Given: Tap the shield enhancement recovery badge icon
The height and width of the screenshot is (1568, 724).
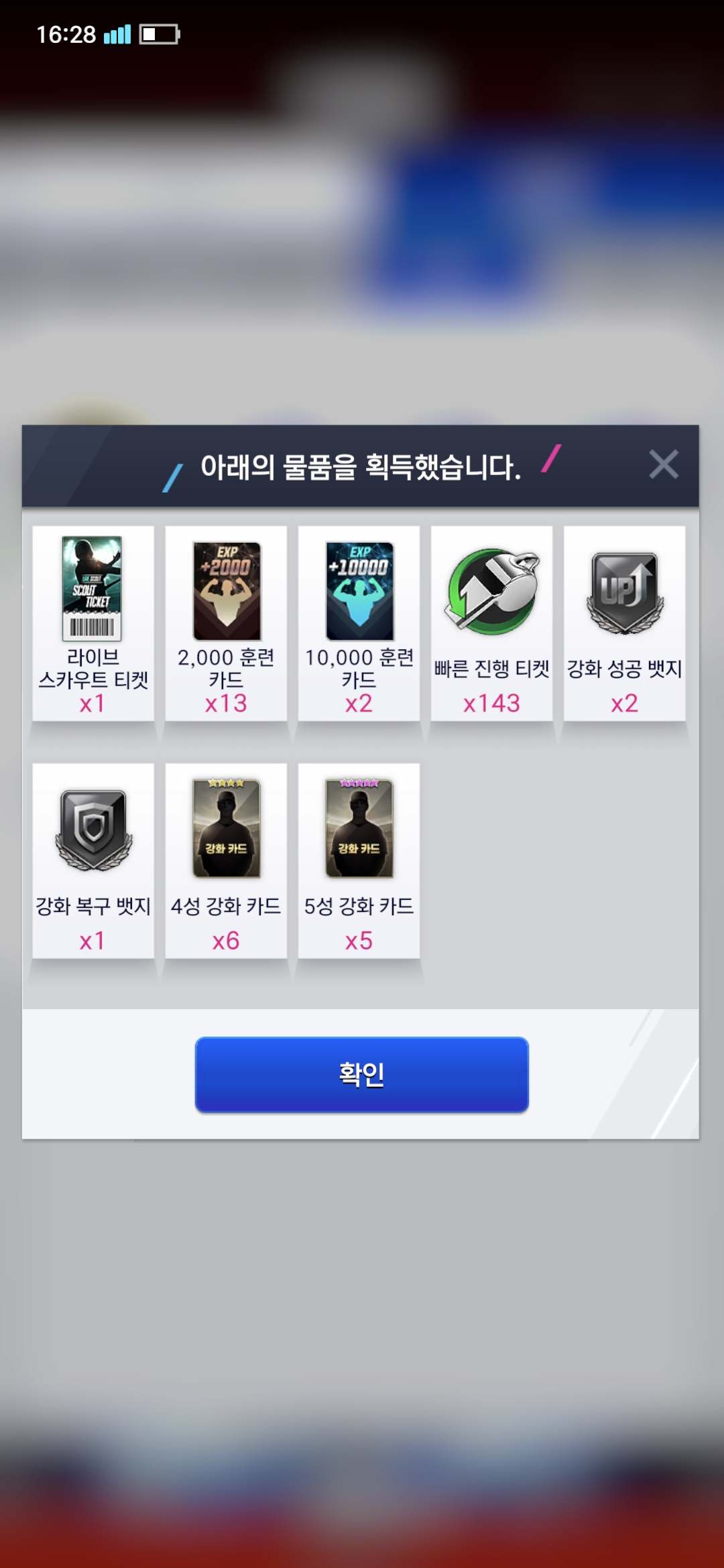Looking at the screenshot, I should pos(94,830).
